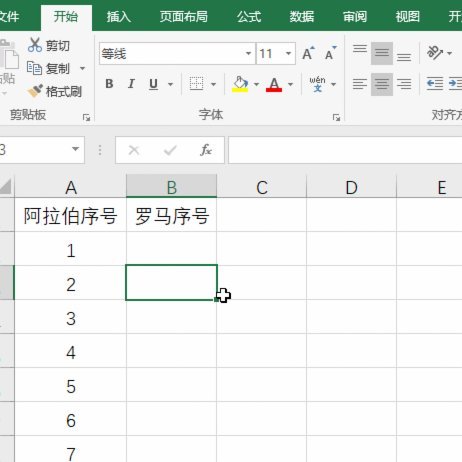Select cell containing 阿拉伯序号
Viewport: 462px width, 462px height.
tap(71, 215)
